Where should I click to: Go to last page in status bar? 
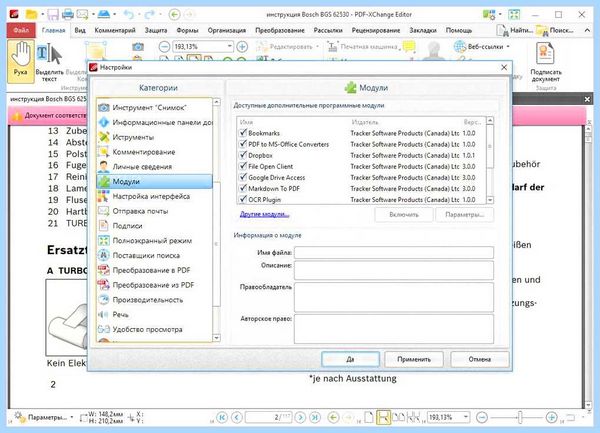point(315,417)
